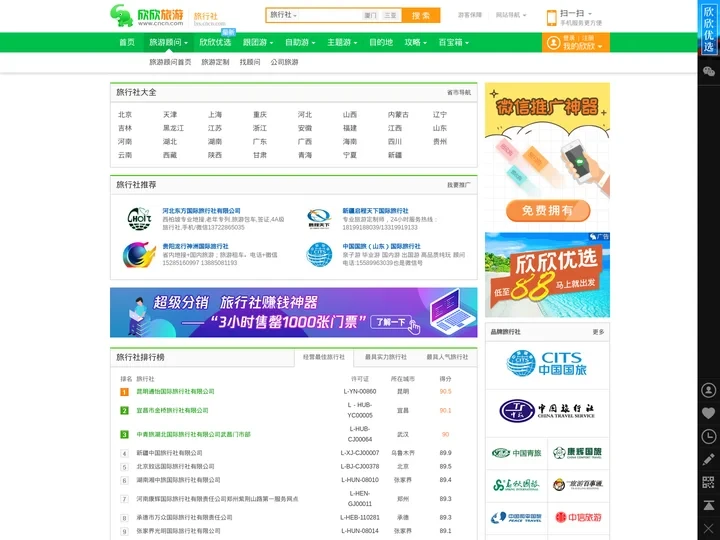Click the feedback pencil icon
Screen dimensions: 720x540
(x=709, y=459)
